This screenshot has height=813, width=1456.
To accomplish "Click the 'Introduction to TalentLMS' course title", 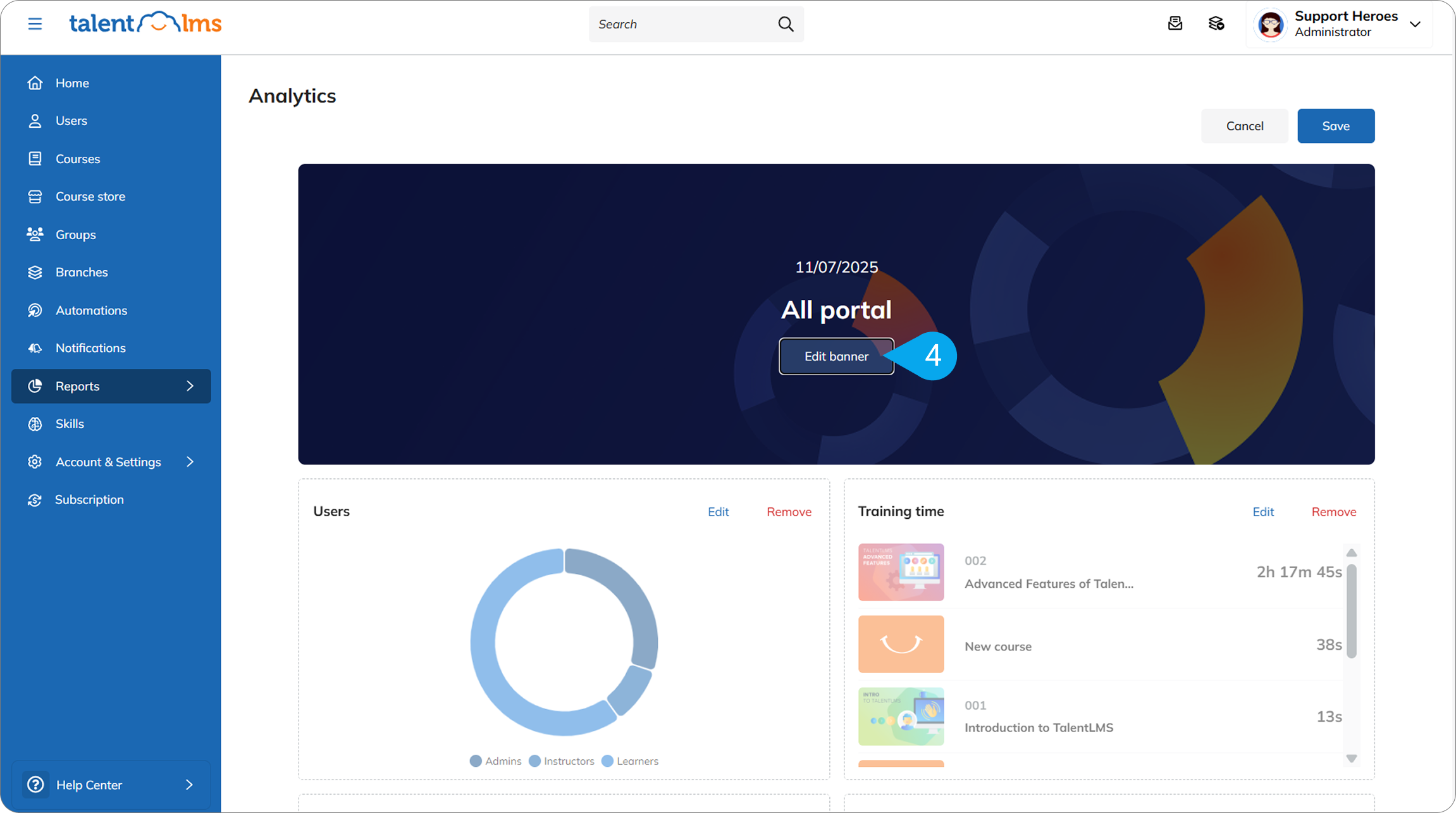I will point(1039,728).
